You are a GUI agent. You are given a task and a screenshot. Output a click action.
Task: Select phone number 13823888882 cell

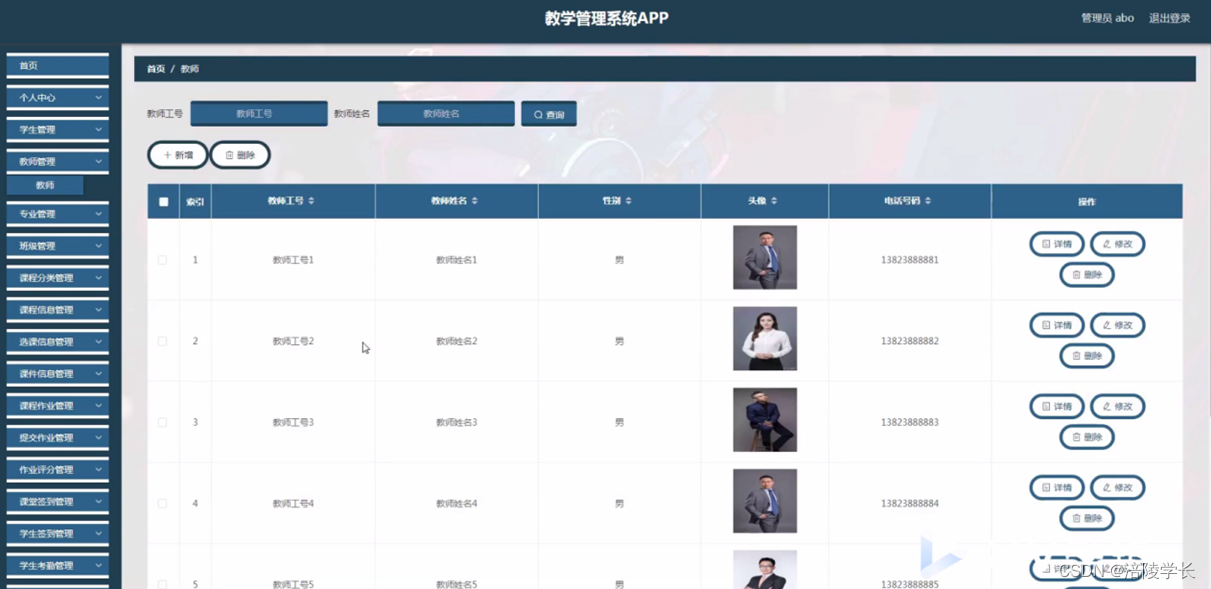click(x=910, y=341)
